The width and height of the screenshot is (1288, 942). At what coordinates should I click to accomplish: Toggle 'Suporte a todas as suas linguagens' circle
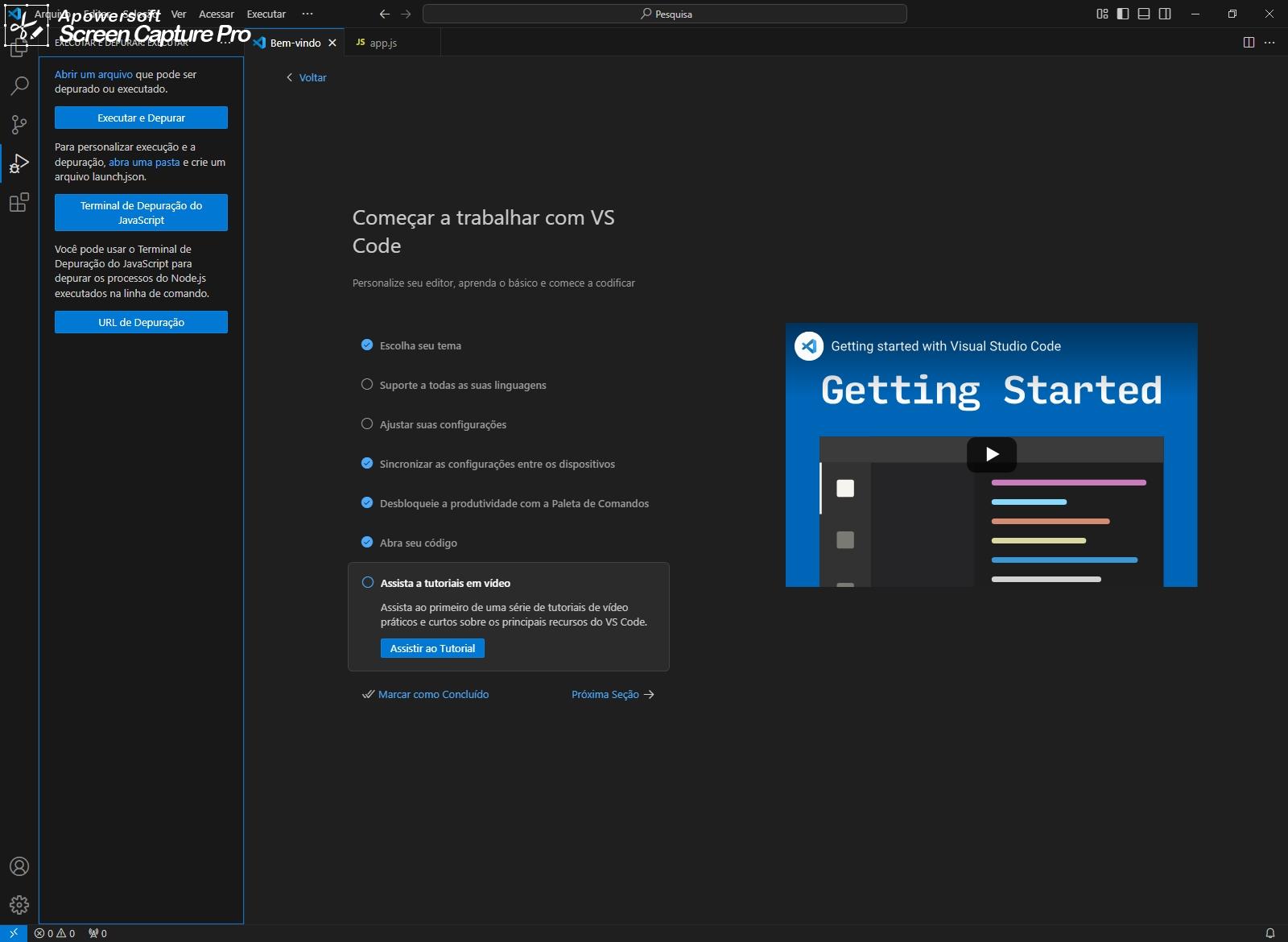click(x=367, y=385)
